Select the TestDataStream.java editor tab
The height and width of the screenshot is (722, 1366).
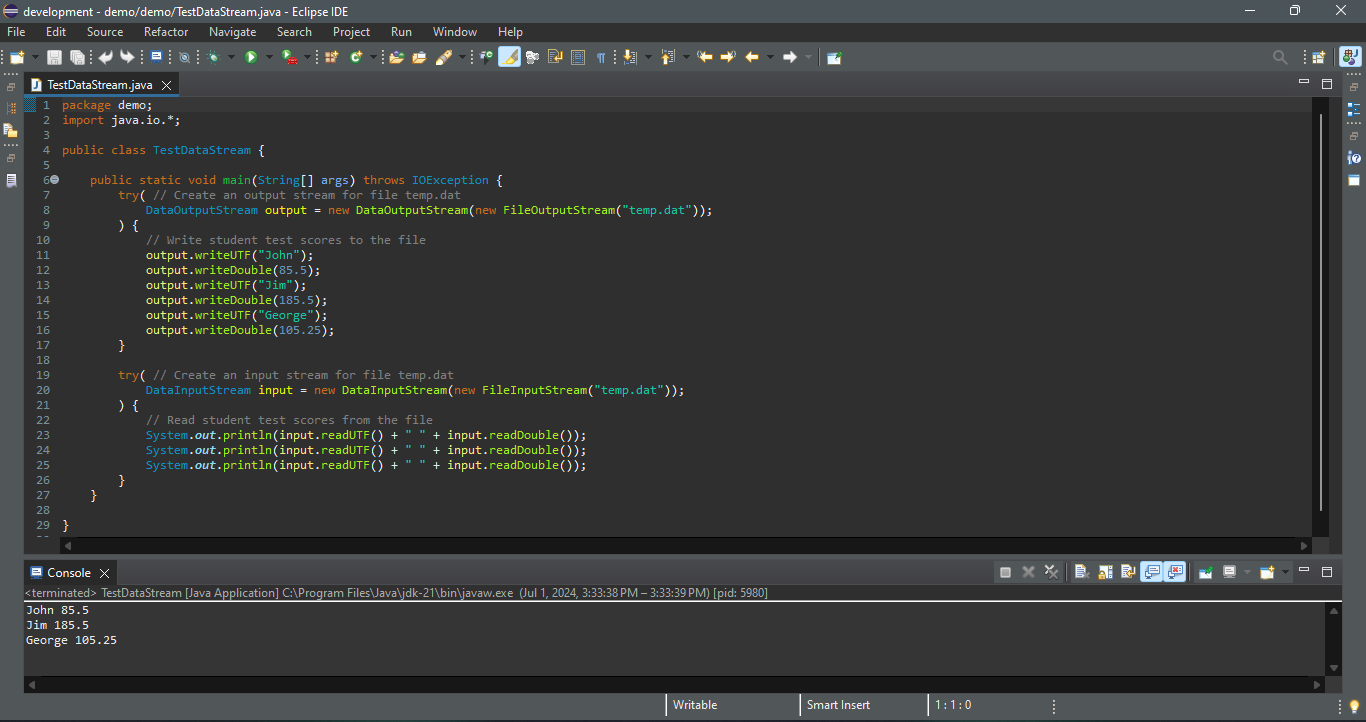99,85
